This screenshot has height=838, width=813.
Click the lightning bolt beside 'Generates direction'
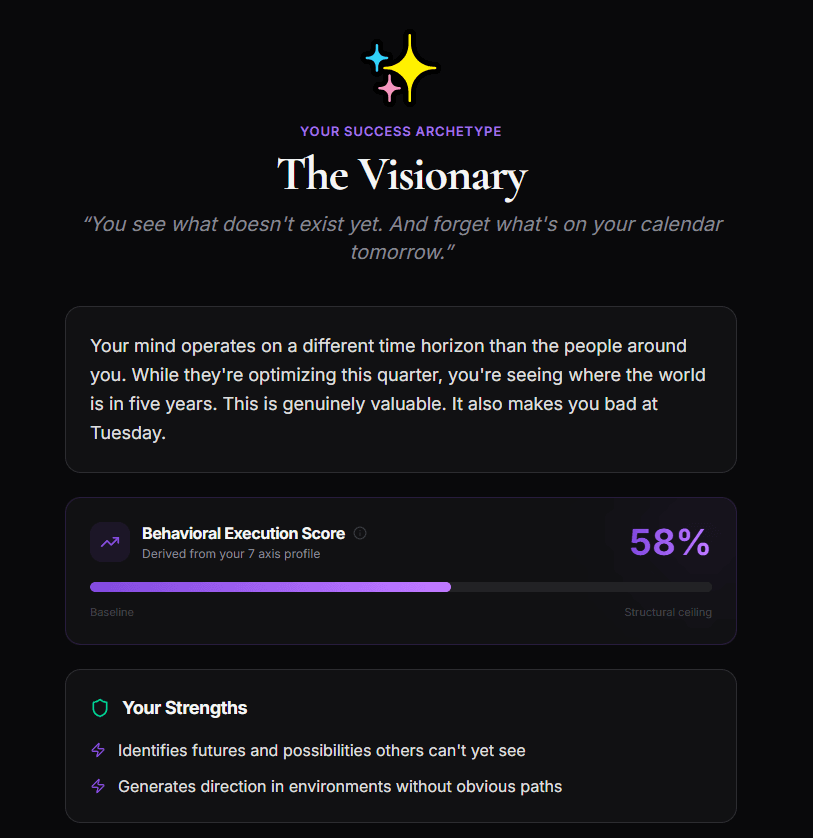[98, 786]
